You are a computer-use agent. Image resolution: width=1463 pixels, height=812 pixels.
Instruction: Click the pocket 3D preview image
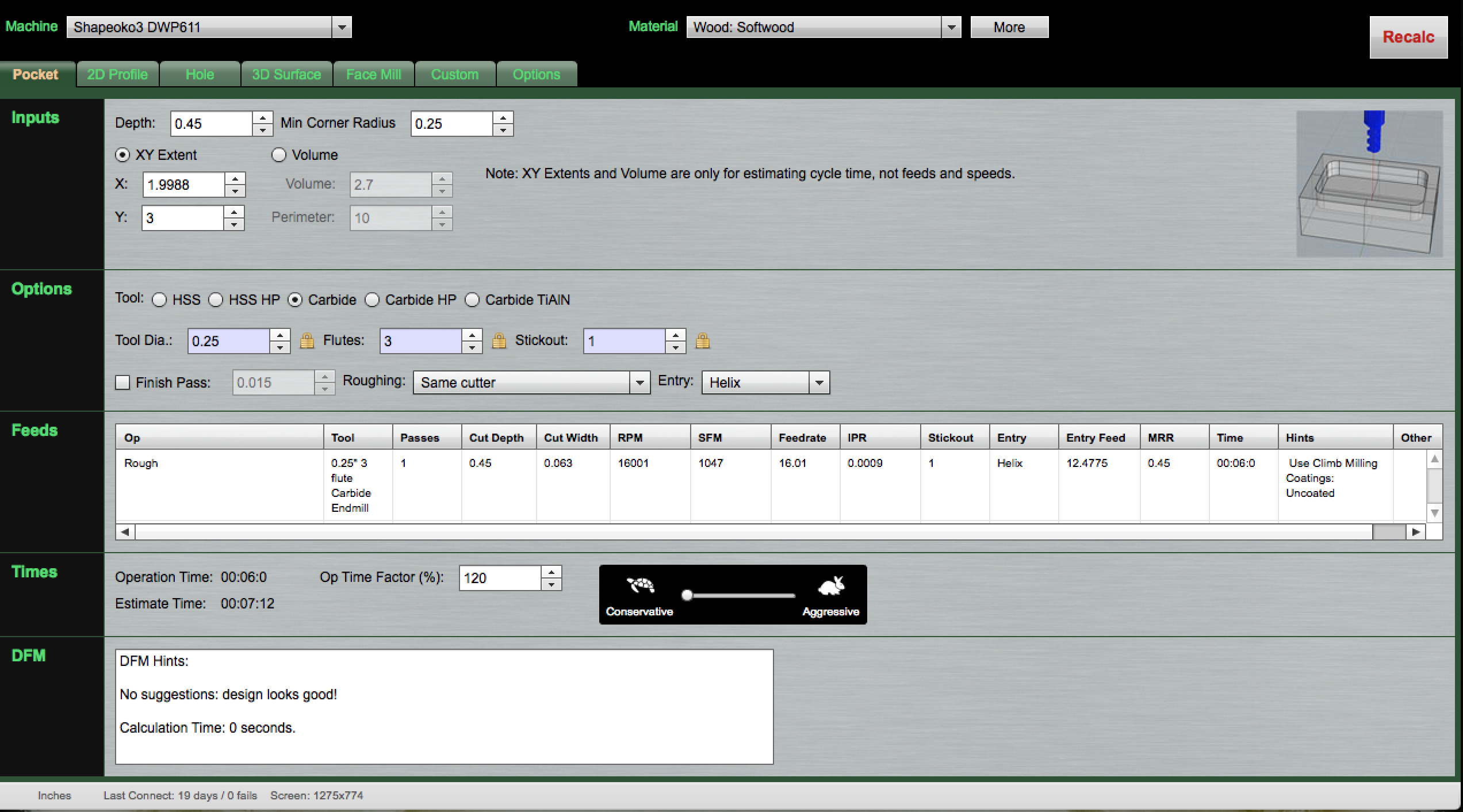tap(1369, 183)
